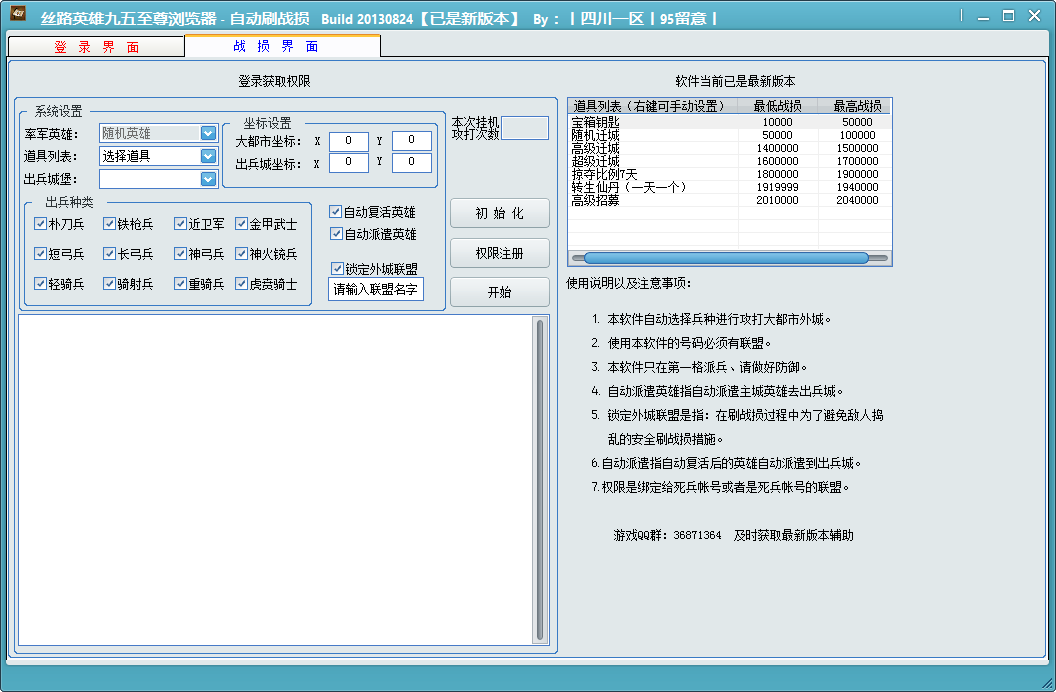
Task: Toggle the 朴刀兵 checkbox
Action: tap(40, 223)
